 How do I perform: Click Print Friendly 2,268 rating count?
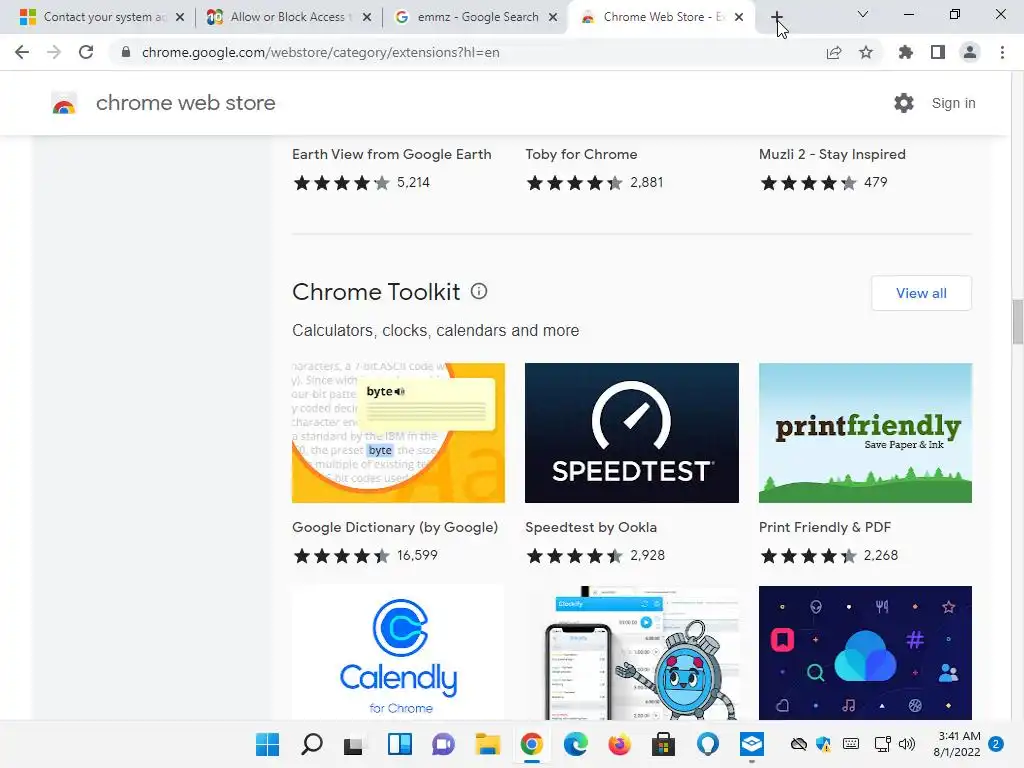881,555
